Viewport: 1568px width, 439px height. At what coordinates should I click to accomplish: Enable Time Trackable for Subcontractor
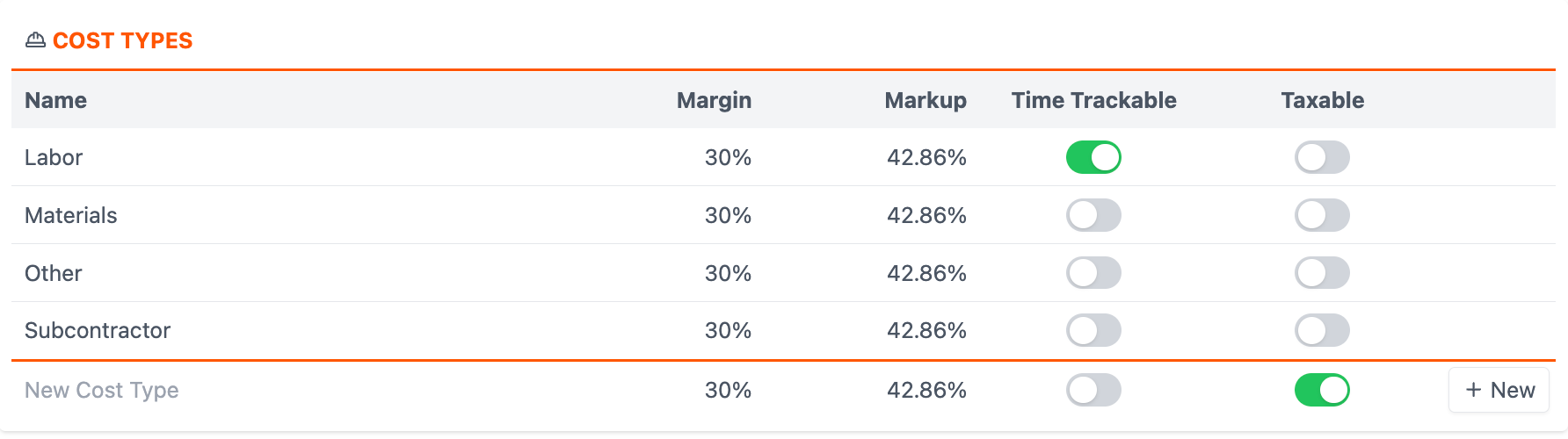pos(1093,330)
